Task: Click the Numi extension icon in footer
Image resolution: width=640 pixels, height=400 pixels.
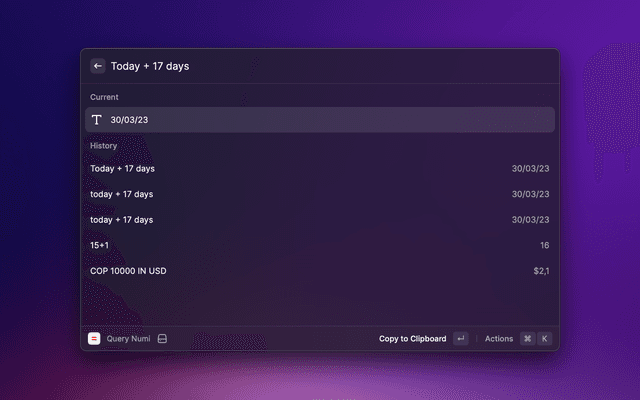Action: [94, 339]
